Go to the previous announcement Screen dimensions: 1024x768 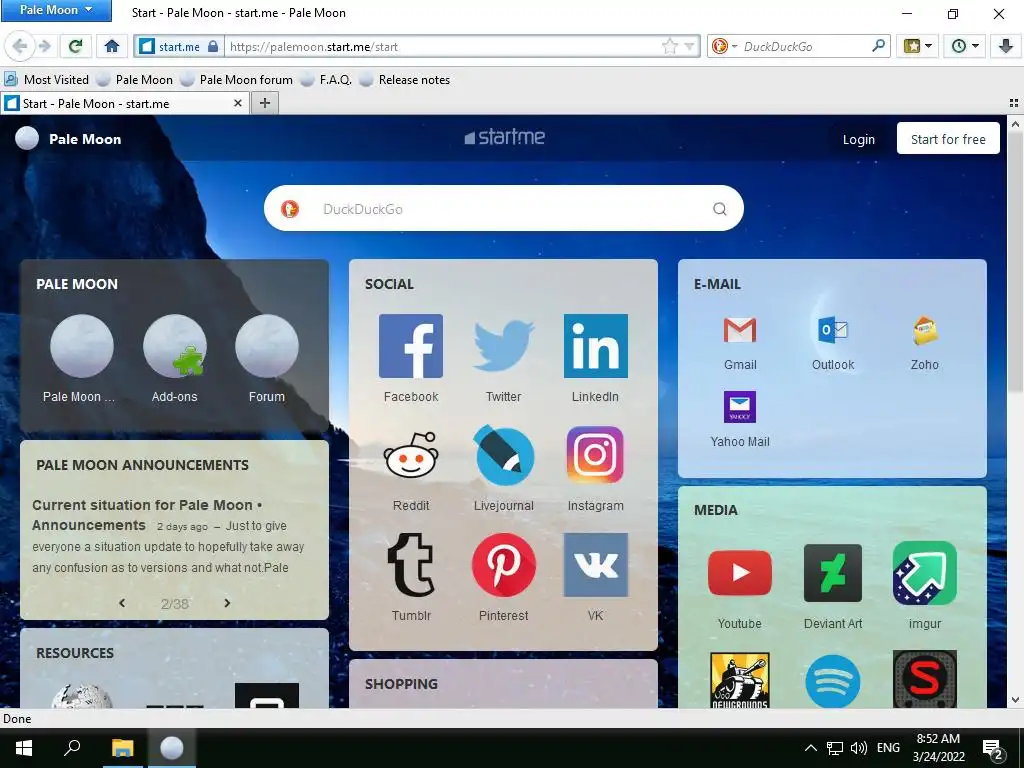point(121,603)
